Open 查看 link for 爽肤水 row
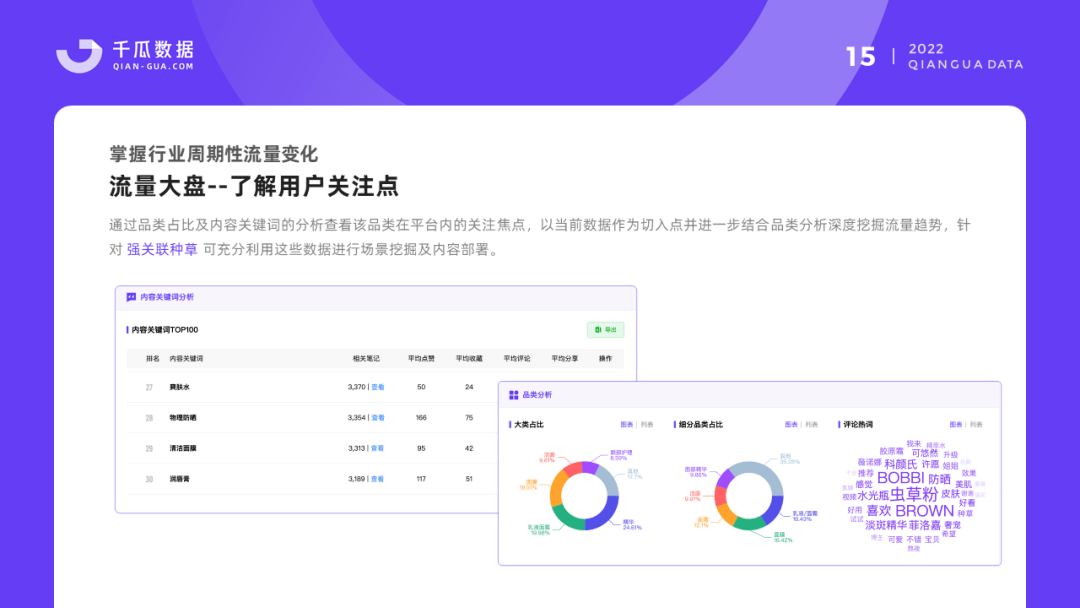 [376, 386]
